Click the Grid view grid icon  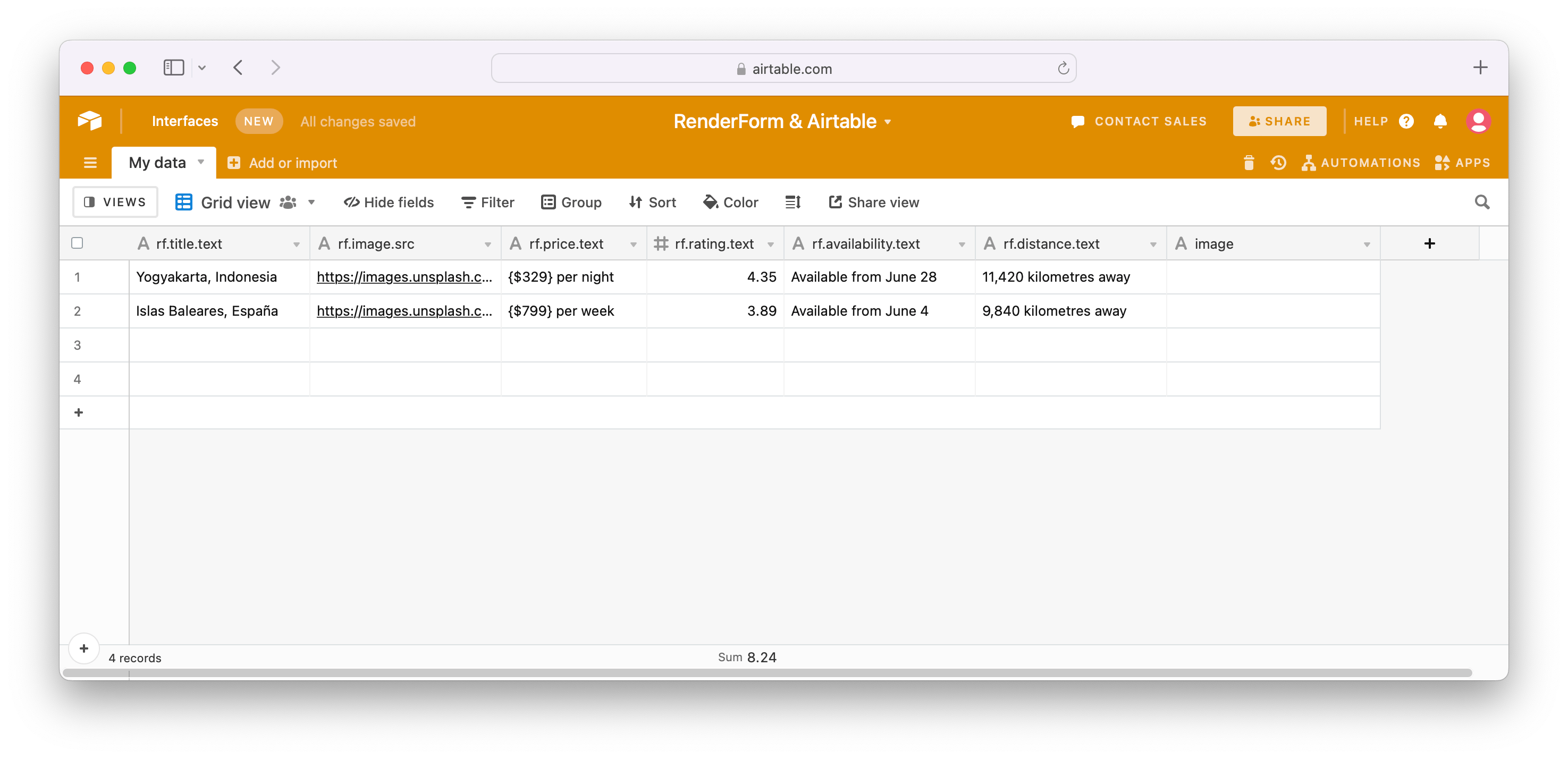(x=183, y=202)
